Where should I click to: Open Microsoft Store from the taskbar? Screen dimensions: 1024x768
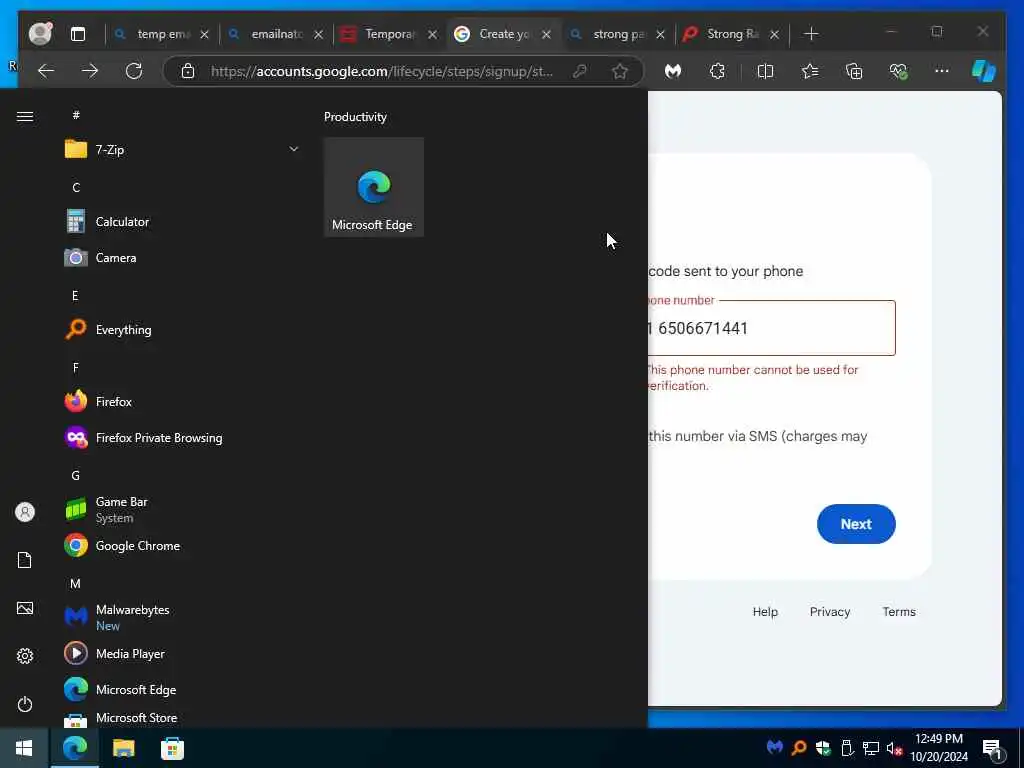pos(172,748)
